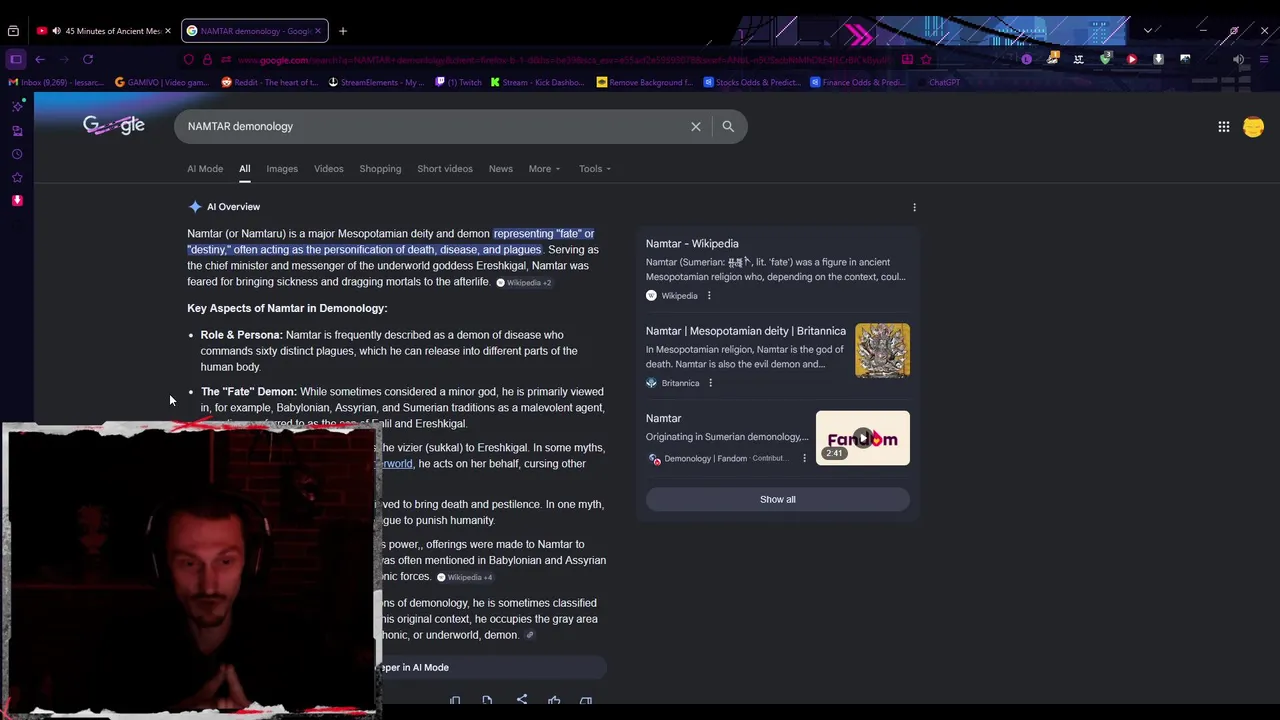The image size is (1280, 720).
Task: Click the thumbs up feedback icon
Action: [554, 701]
